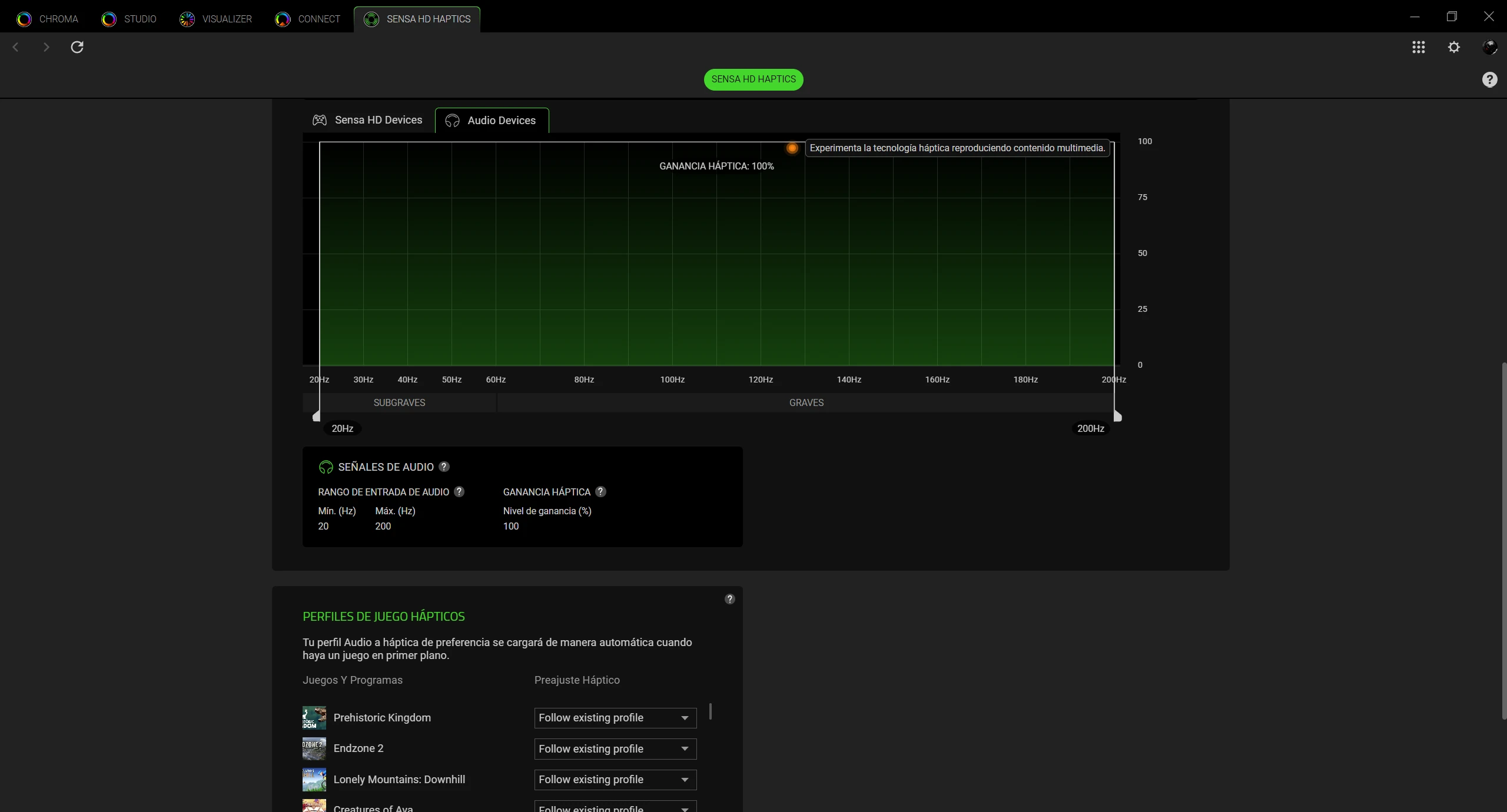Click help icon beside Ganancia Háptica

tap(600, 491)
